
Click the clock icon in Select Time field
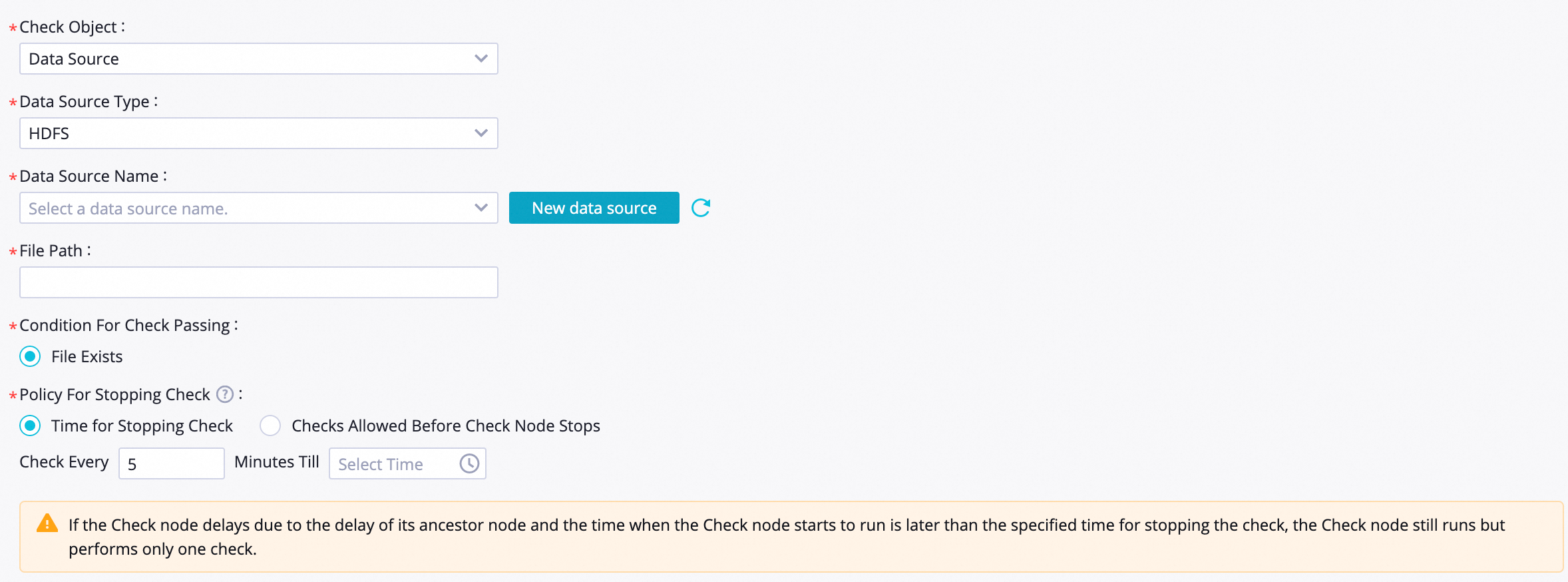(x=469, y=463)
